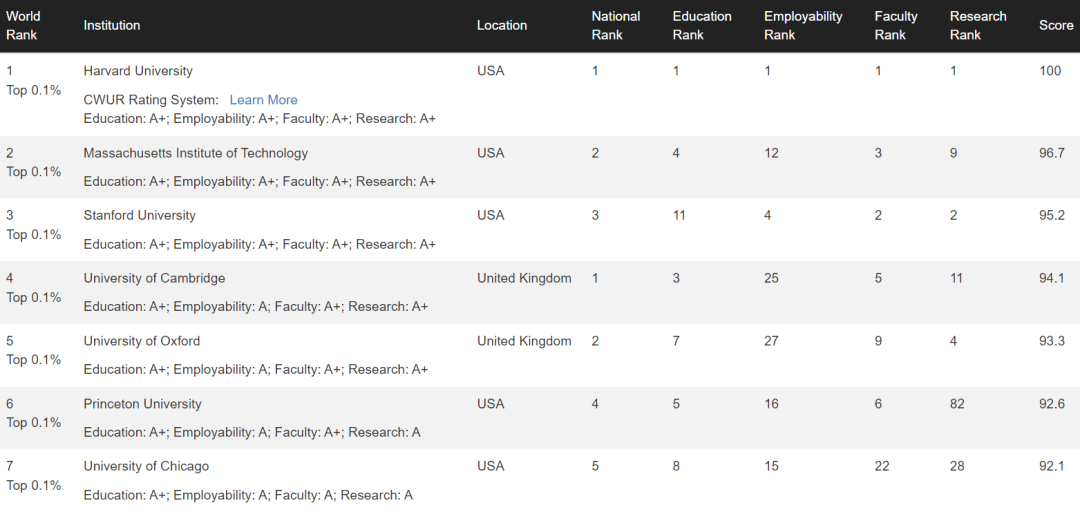Click Massachusetts Institute of Technology name

(x=196, y=153)
